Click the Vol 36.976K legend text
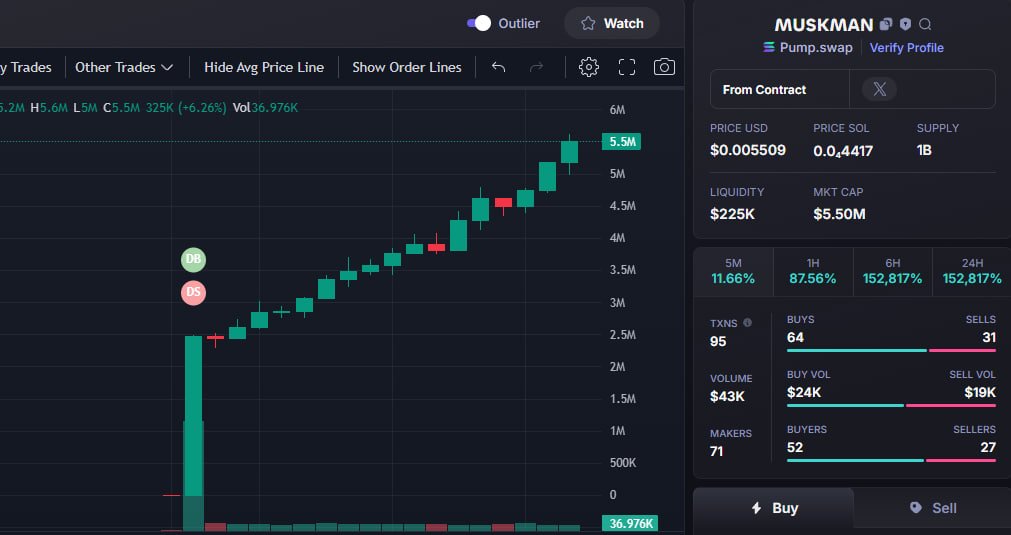Screen dimensions: 1011x535 [266, 108]
